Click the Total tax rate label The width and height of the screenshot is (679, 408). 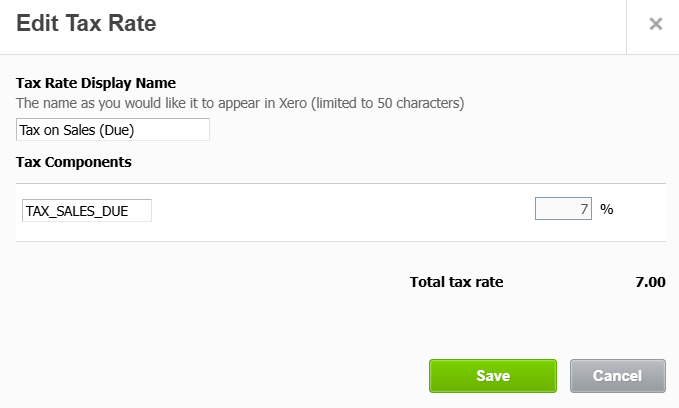click(456, 282)
